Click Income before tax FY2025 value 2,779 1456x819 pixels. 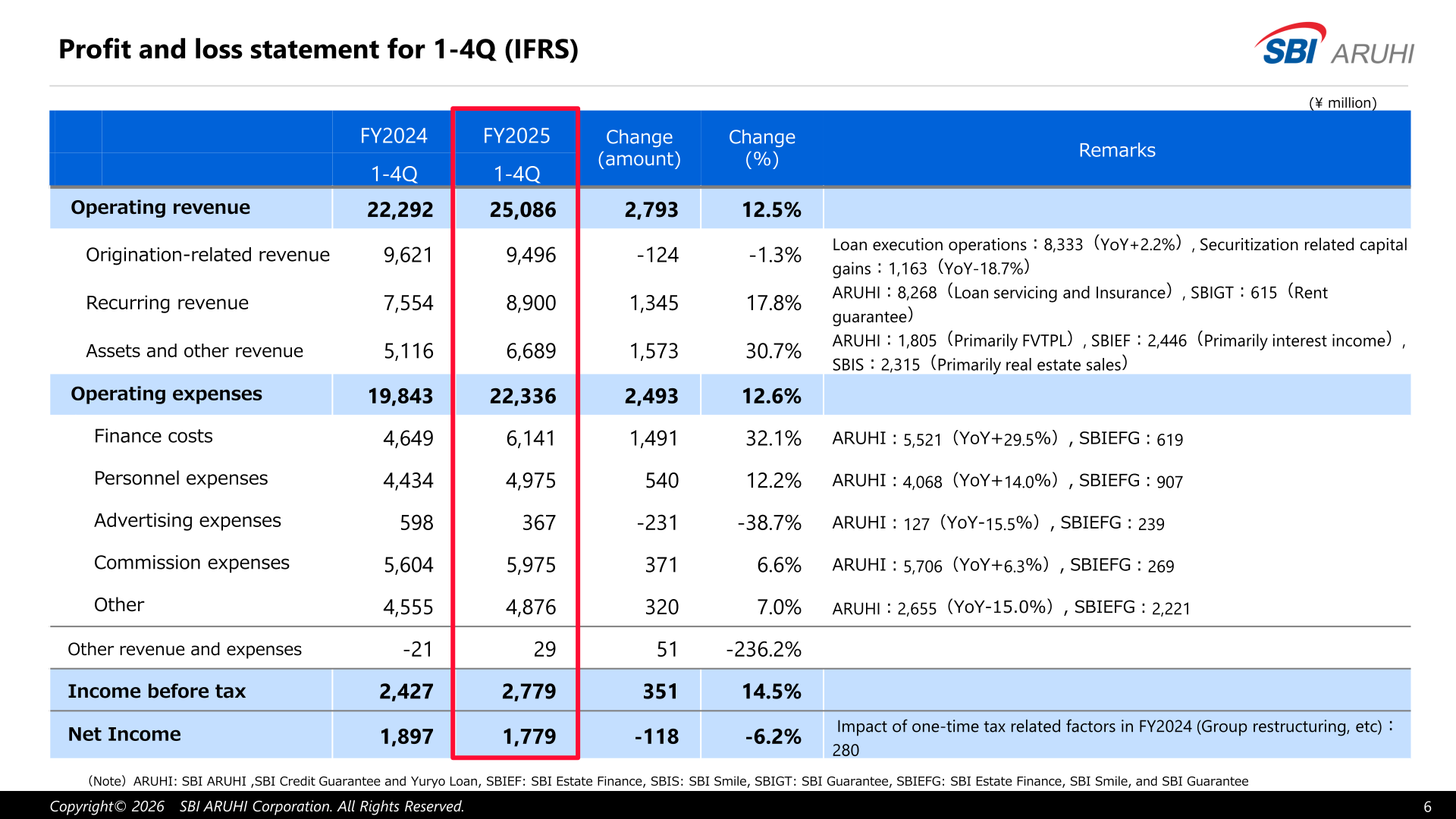click(x=529, y=692)
